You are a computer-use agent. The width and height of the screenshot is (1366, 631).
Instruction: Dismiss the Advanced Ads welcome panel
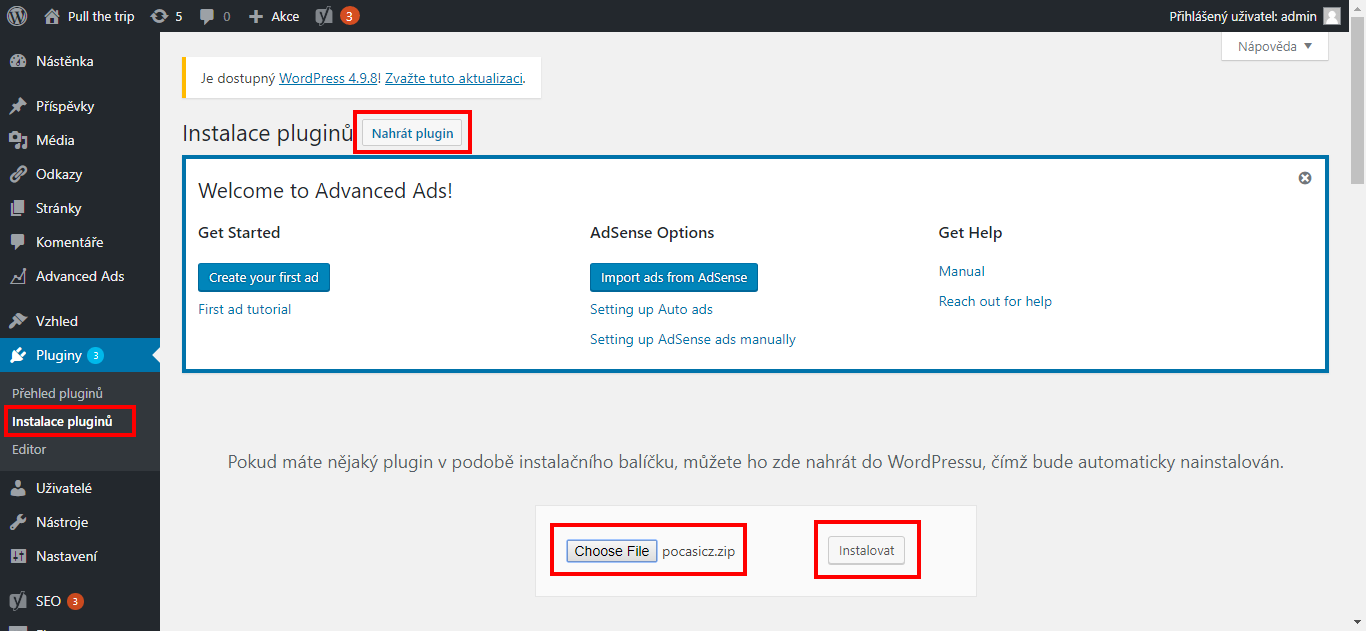[x=1305, y=178]
